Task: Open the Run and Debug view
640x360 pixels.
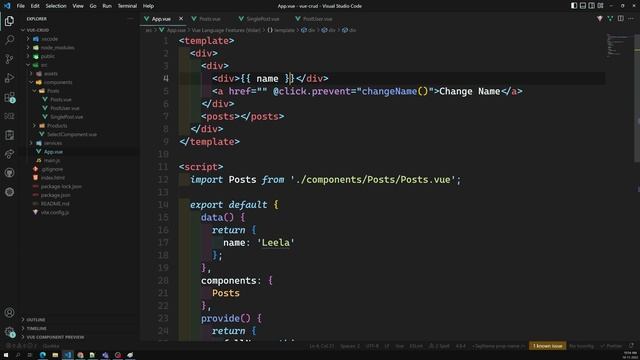Action: [x=9, y=78]
